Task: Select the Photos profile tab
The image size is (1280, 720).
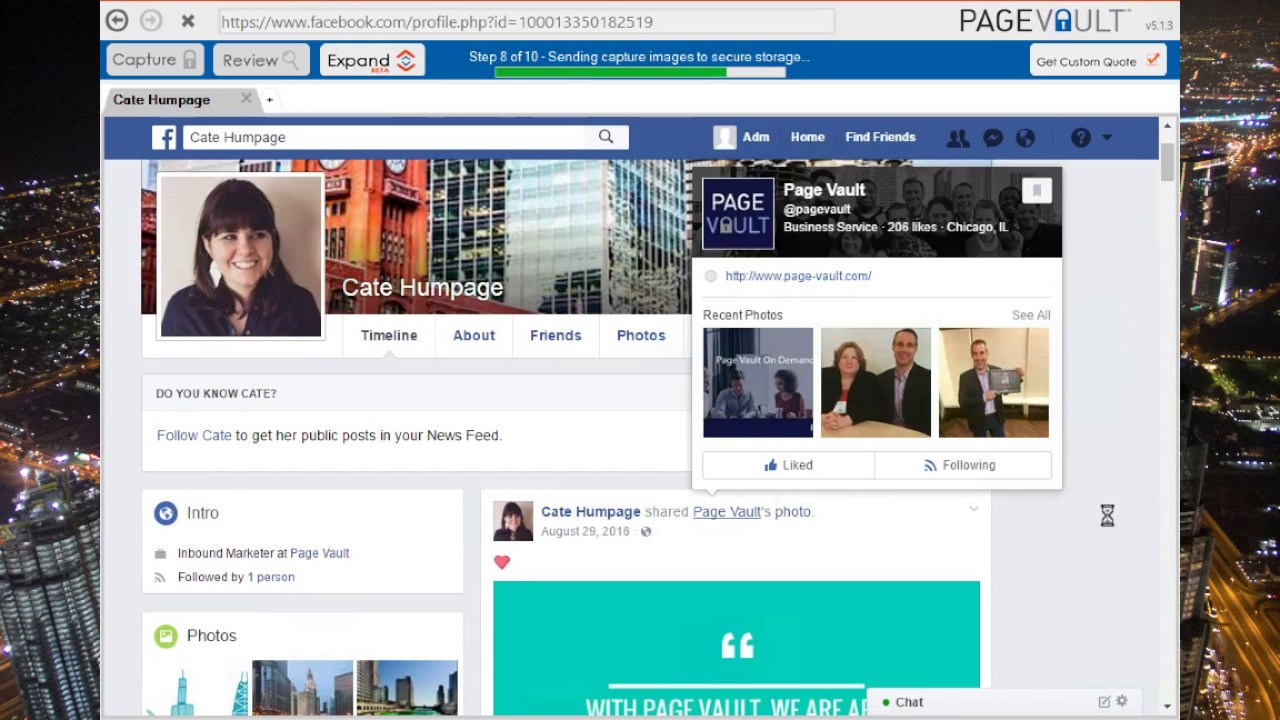Action: (x=641, y=336)
